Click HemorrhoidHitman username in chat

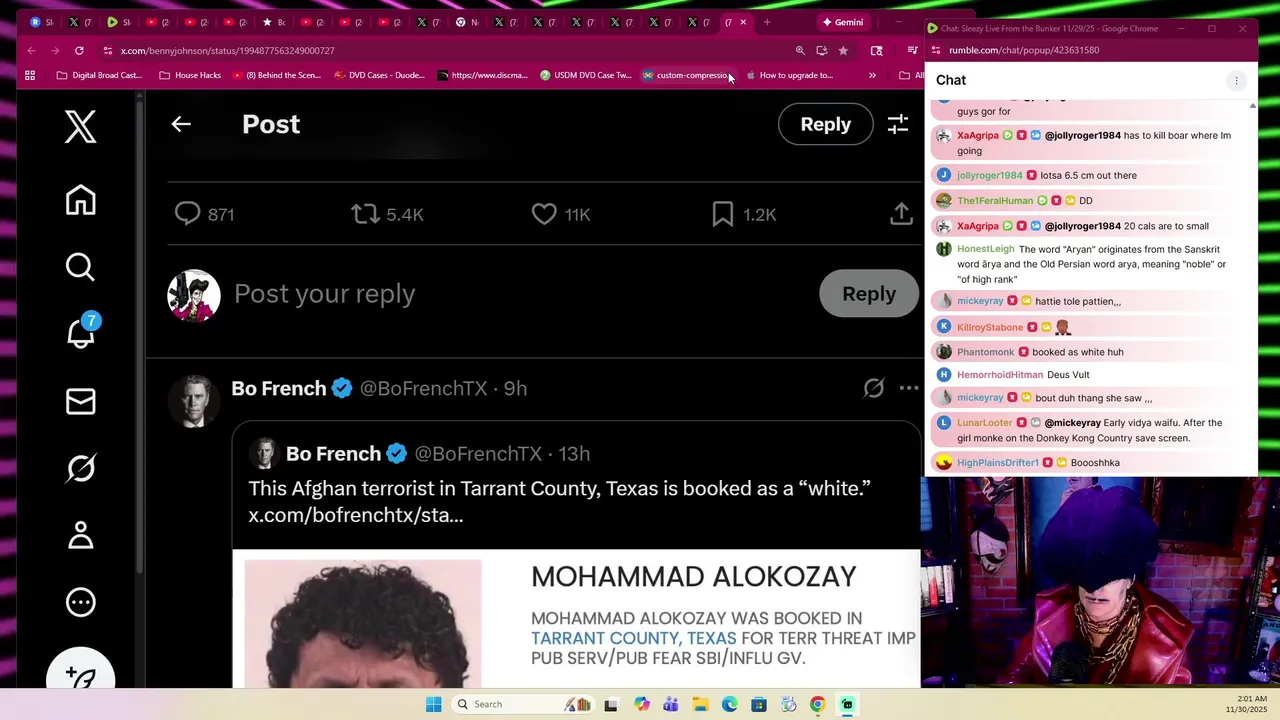click(1000, 374)
